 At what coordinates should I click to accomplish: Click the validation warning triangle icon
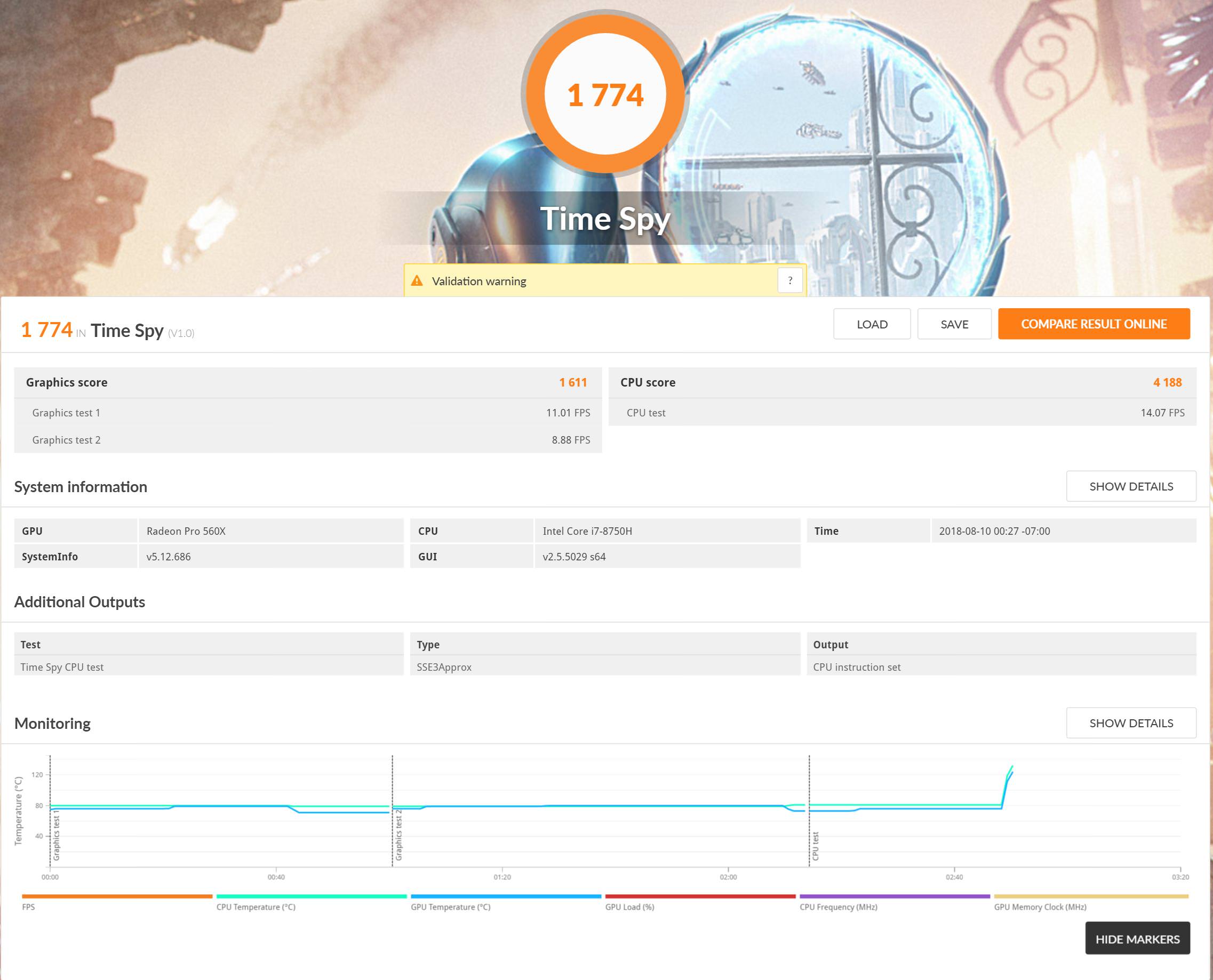[417, 280]
